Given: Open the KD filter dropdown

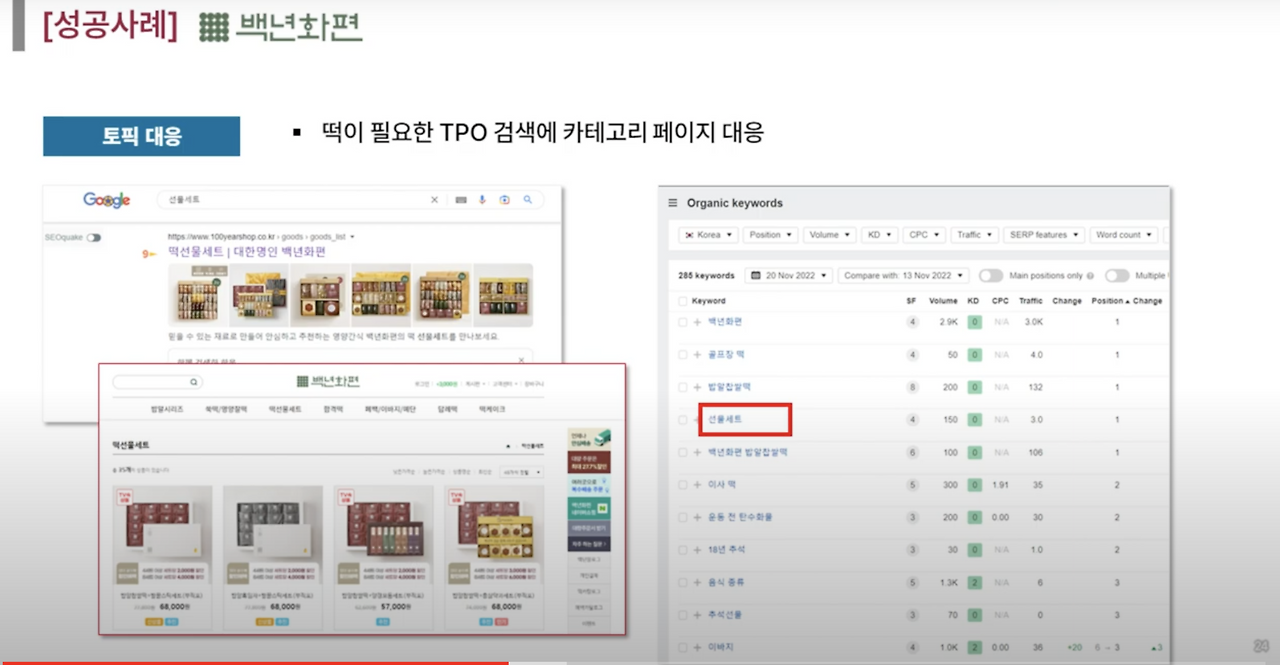Looking at the screenshot, I should coord(879,235).
